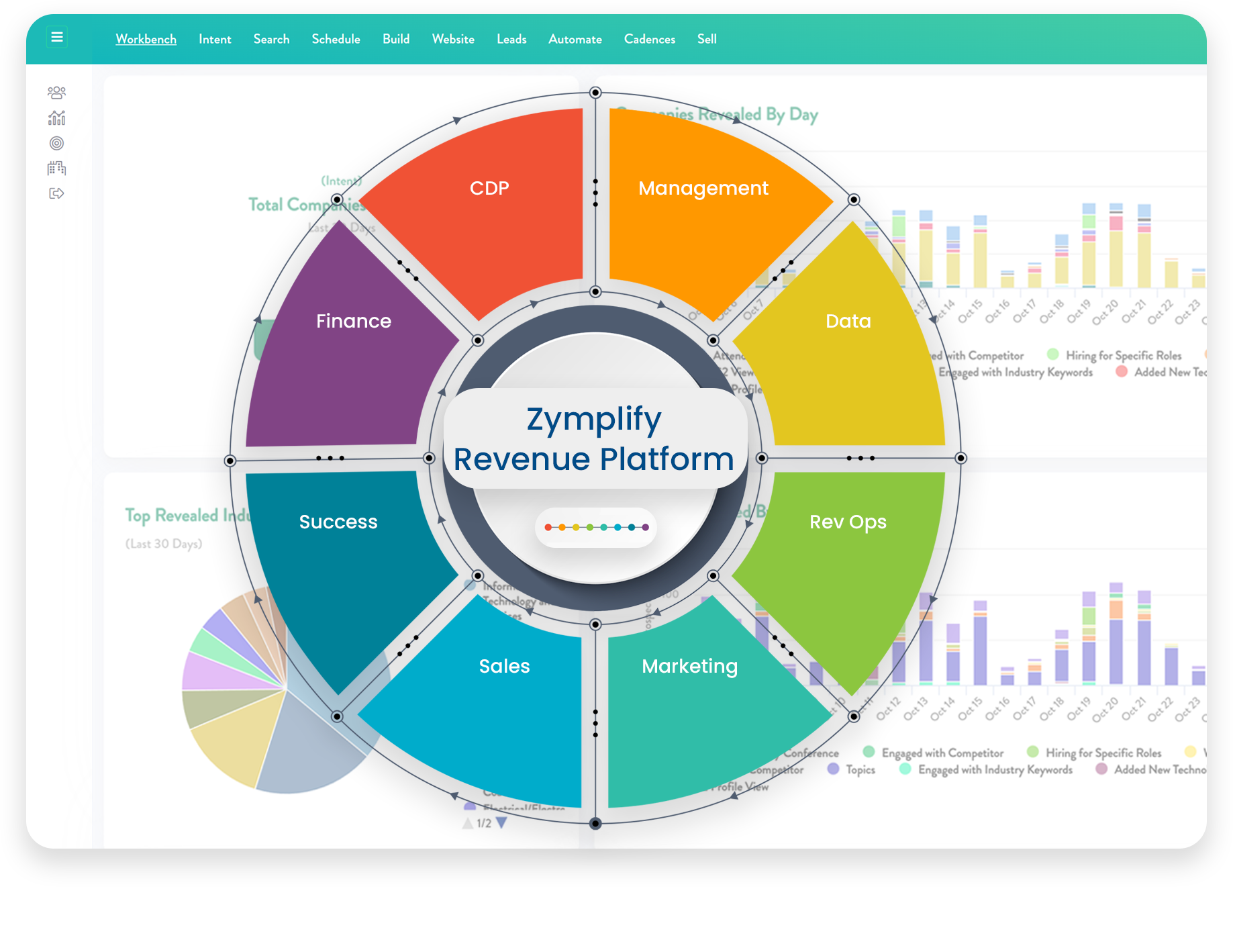Toggle Added New Tech legend, top chart
Viewport: 1233px width, 952px height.
[x=1161, y=372]
